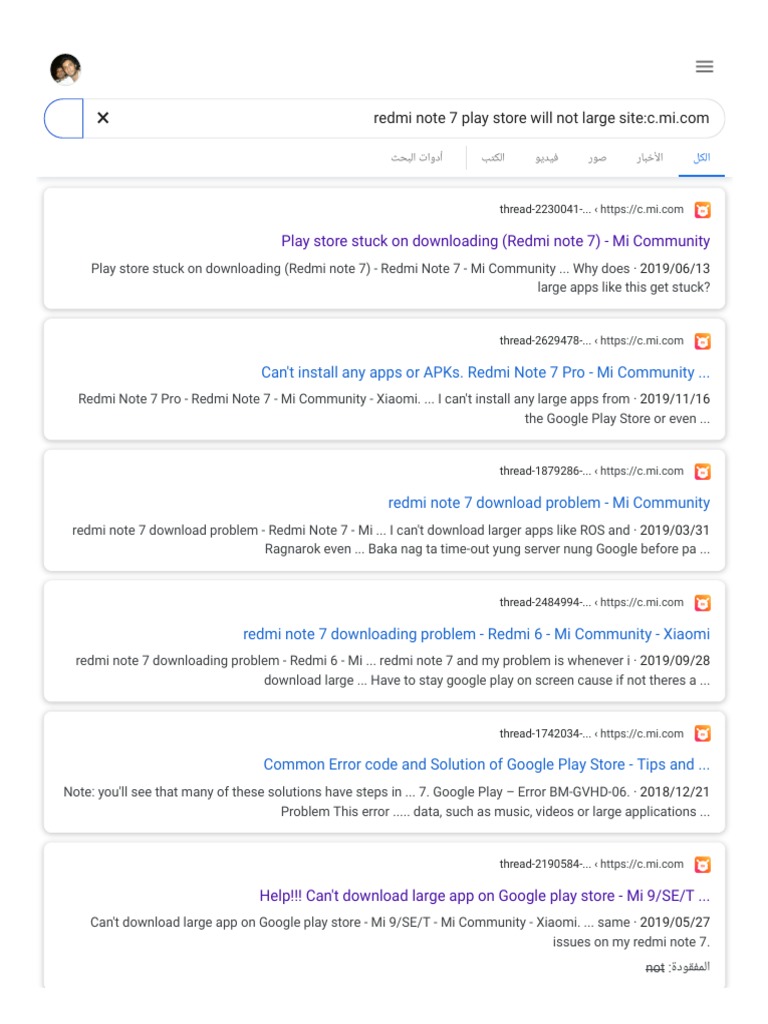Viewport: 768px width, 1024px height.
Task: Click the Mi favicon beside thread-1742034
Action: pyautogui.click(x=702, y=734)
